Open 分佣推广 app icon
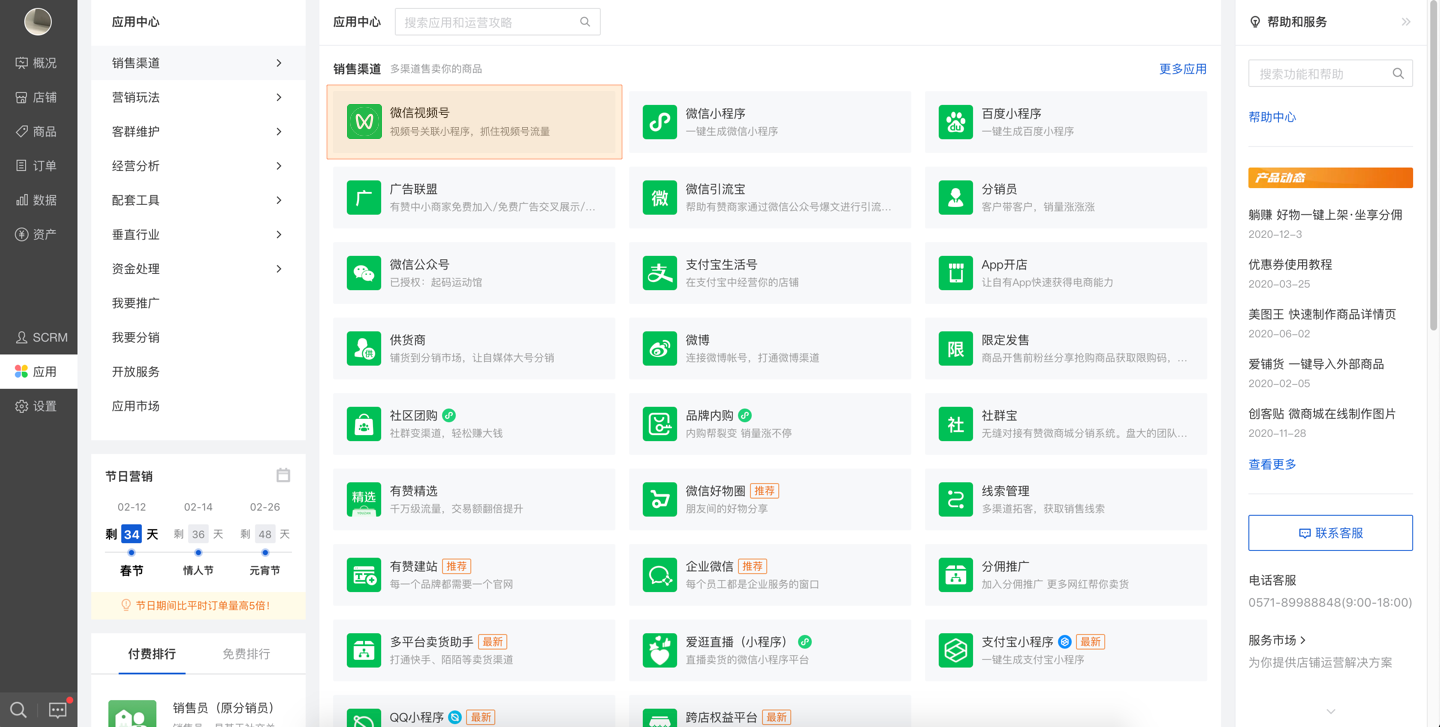This screenshot has width=1440, height=727. (x=956, y=575)
